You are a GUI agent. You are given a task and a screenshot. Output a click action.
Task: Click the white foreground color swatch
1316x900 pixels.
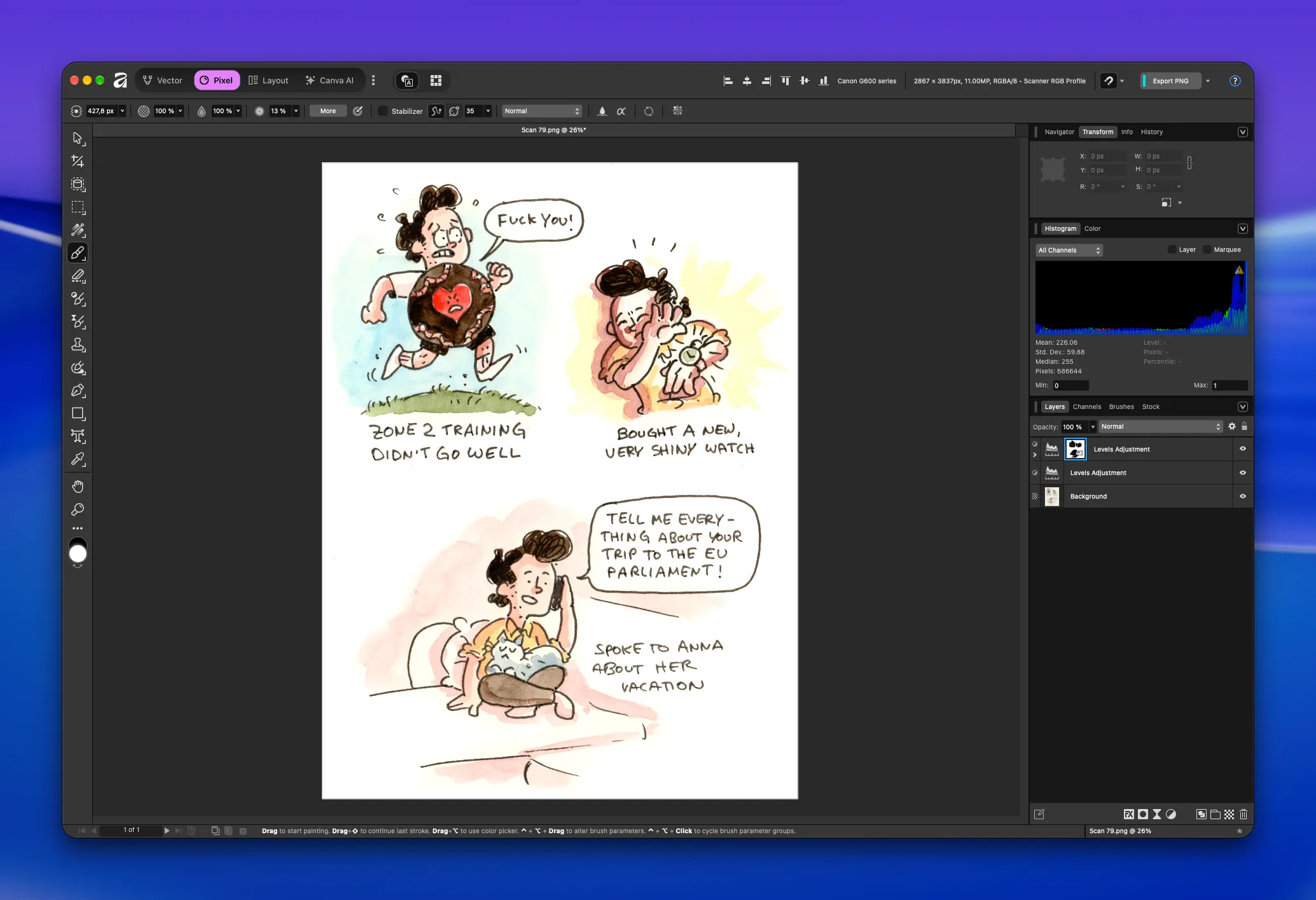(x=78, y=554)
